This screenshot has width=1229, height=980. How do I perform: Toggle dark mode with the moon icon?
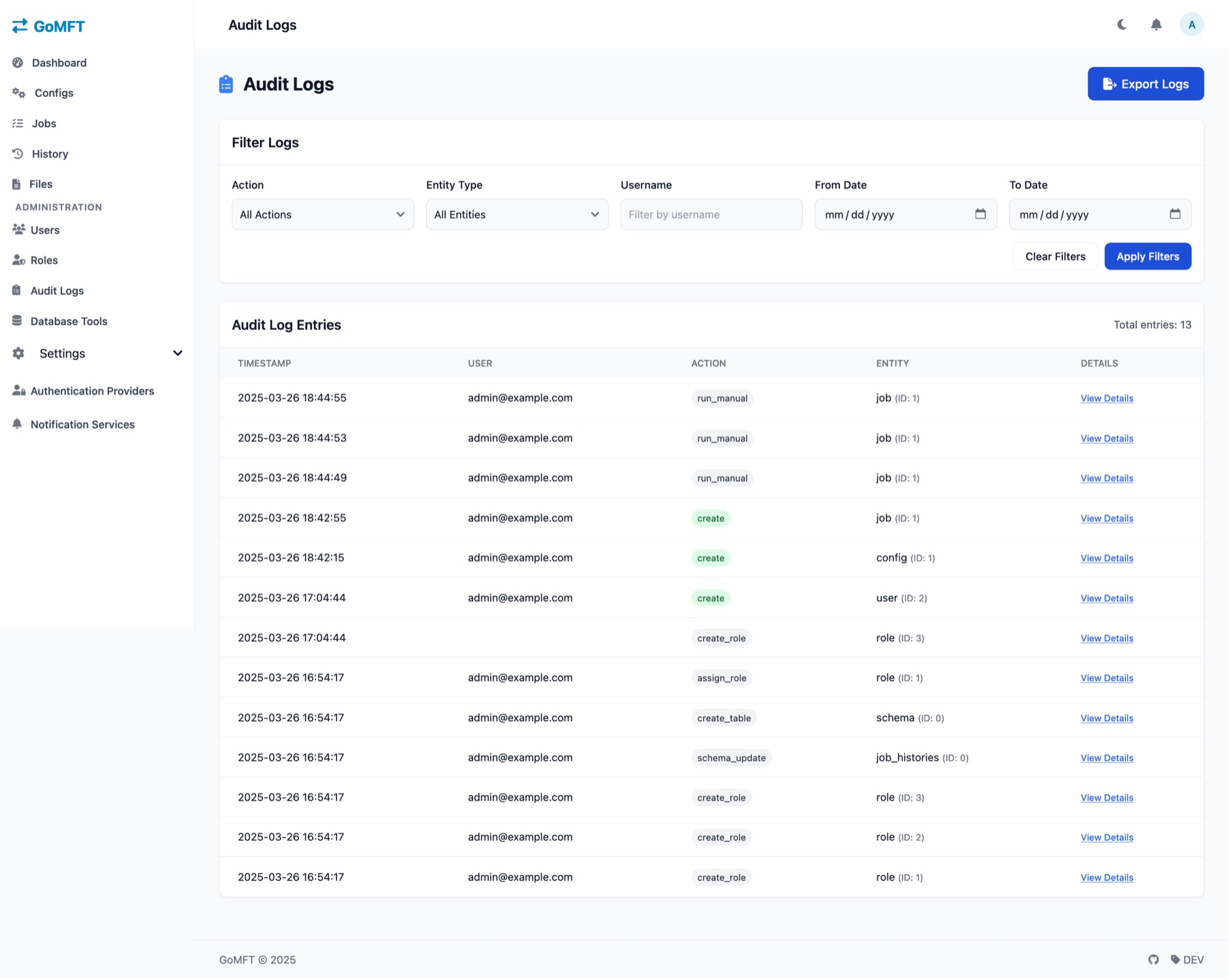[x=1122, y=25]
